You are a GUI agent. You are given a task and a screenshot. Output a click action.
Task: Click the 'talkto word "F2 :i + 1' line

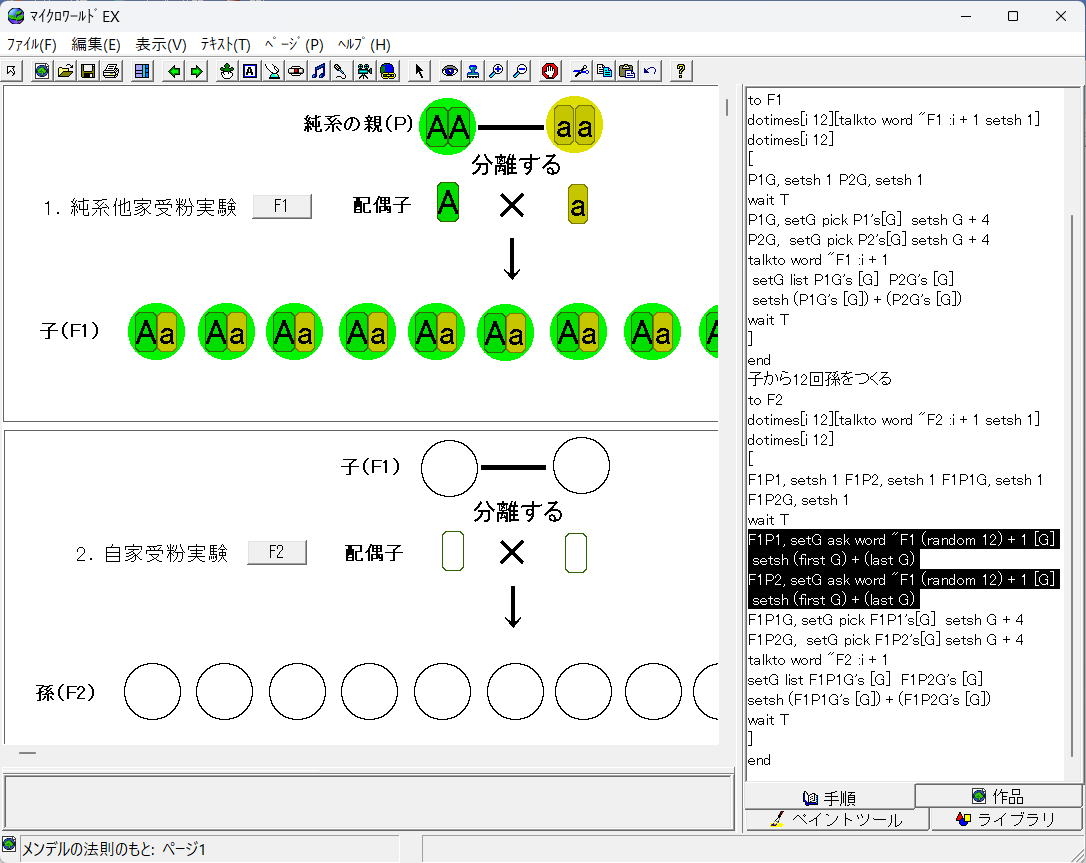click(x=817, y=659)
